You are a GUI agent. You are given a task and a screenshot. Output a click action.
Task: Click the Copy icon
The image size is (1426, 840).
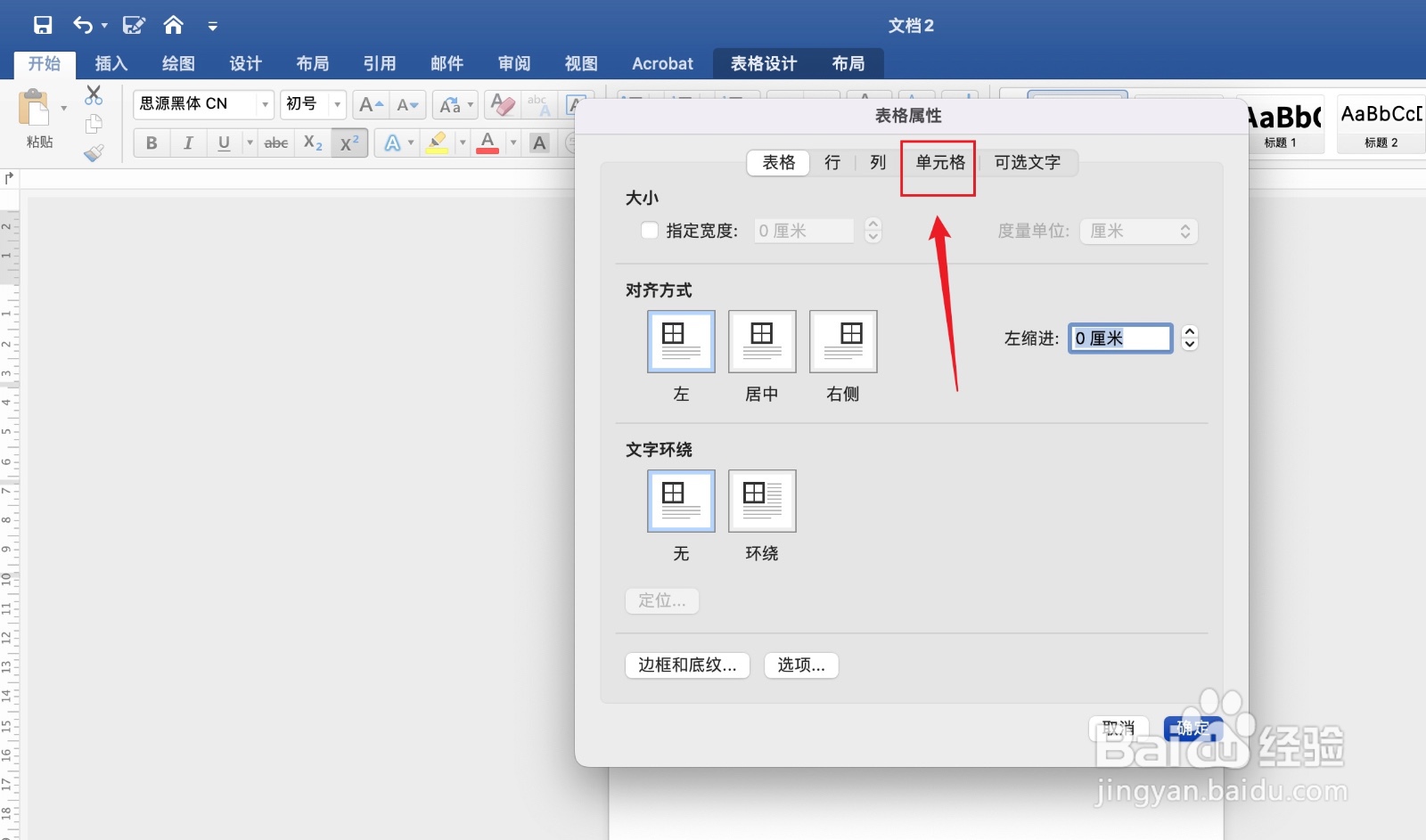coord(94,124)
